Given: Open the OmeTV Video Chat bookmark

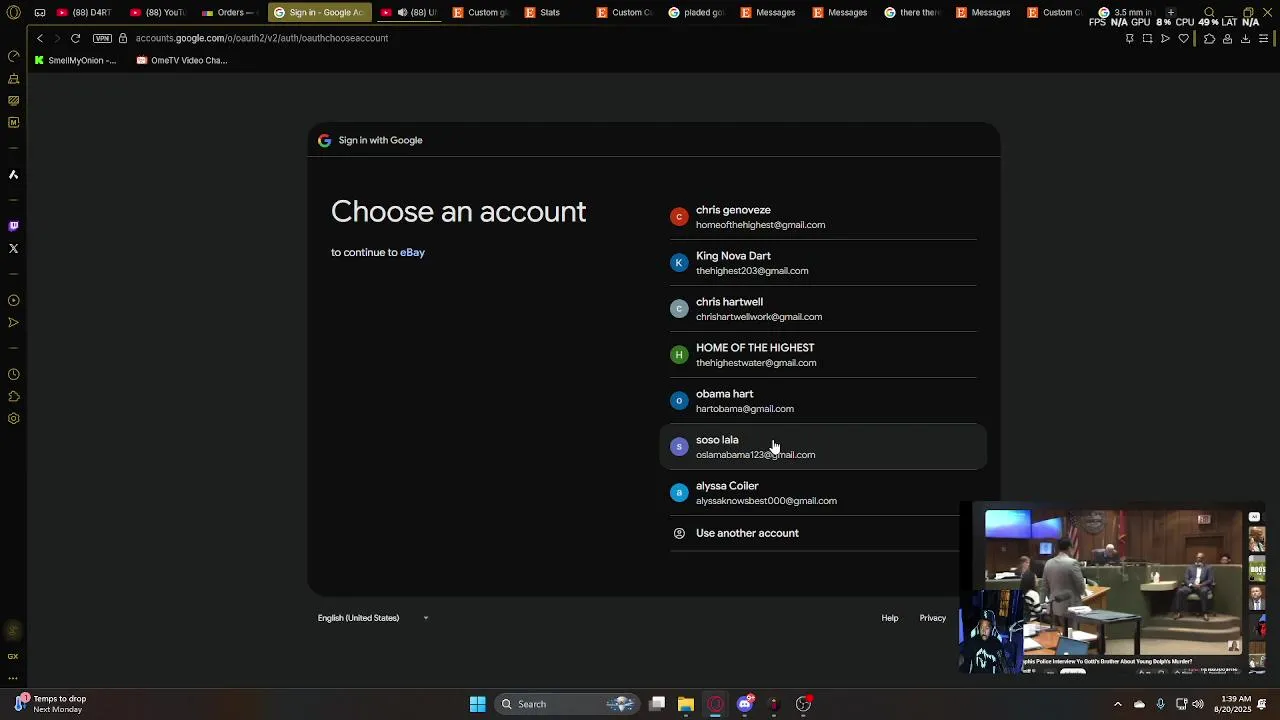Looking at the screenshot, I should 182,60.
